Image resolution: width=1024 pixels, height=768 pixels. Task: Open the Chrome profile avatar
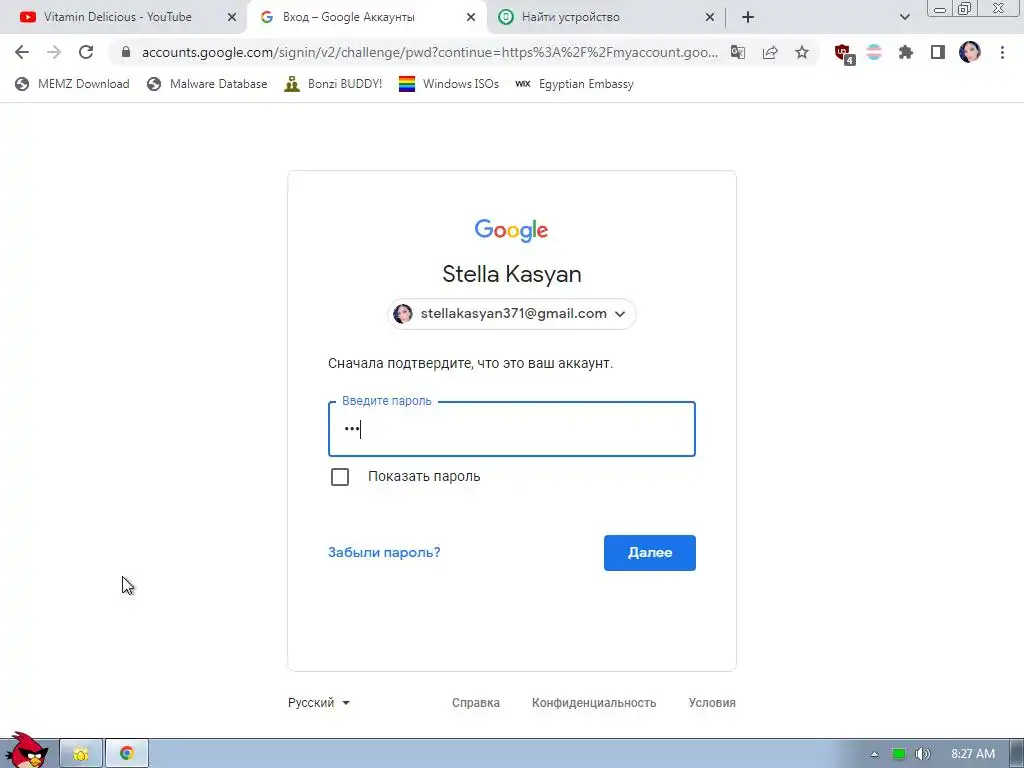pyautogui.click(x=970, y=52)
